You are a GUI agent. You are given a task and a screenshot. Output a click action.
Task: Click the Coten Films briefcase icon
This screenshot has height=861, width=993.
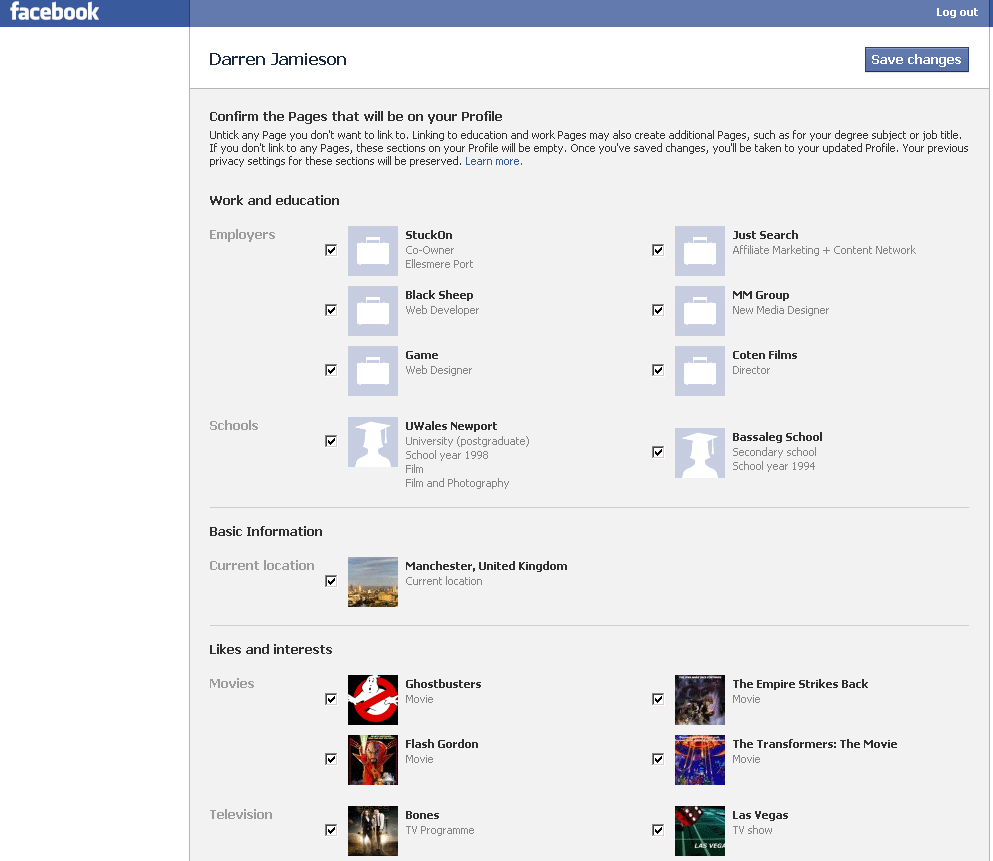tap(700, 371)
